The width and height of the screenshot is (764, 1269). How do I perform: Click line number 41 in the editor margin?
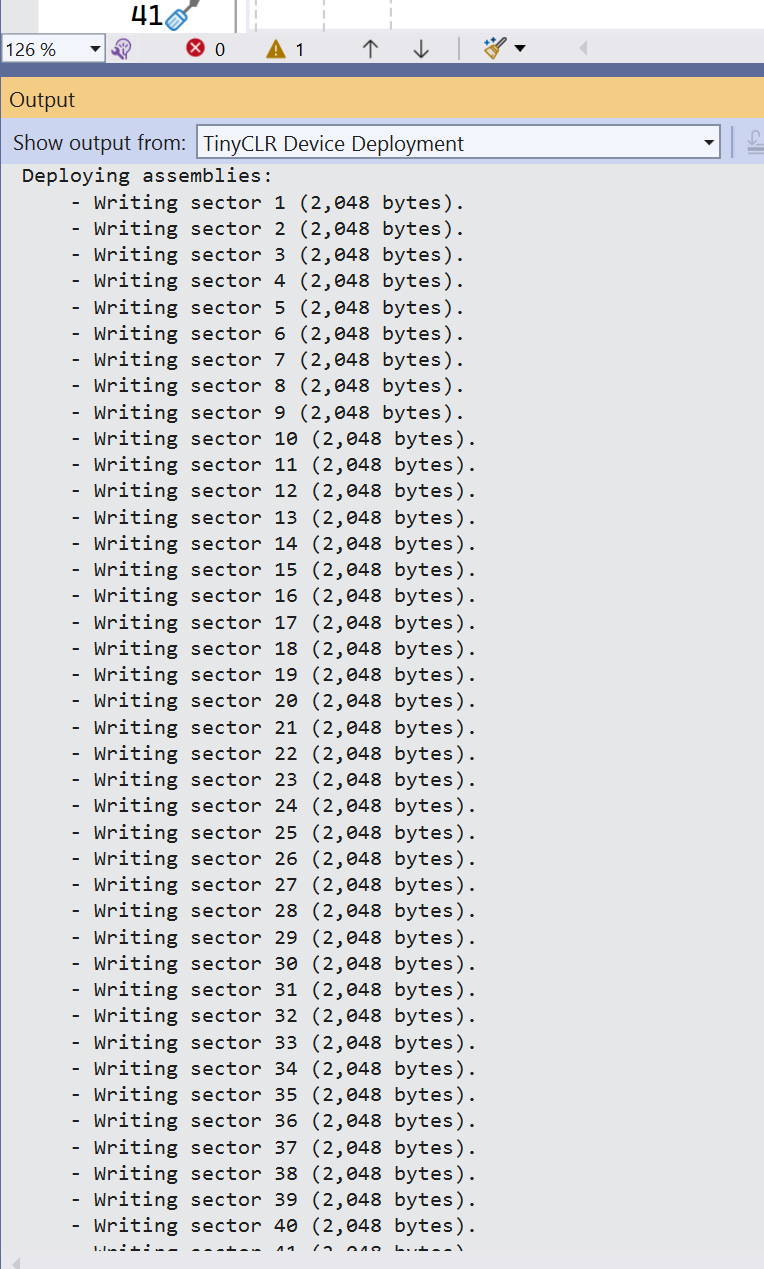[146, 16]
